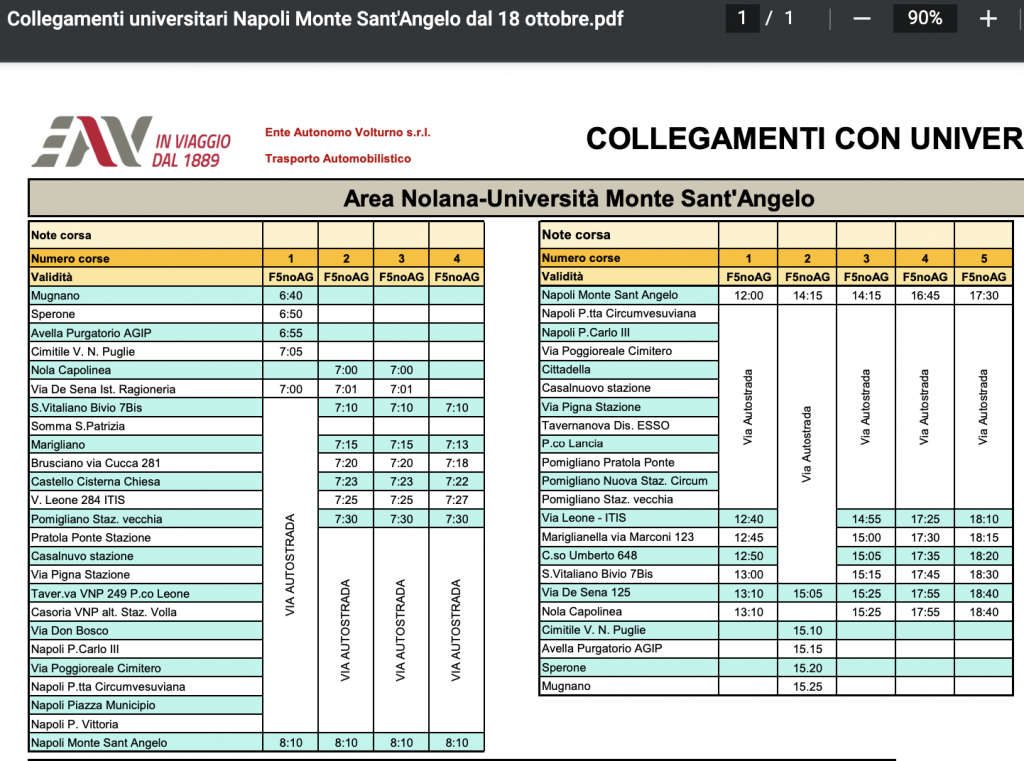Select the 'Castello Cisterna Chiesa' stop
Viewport: 1024px width, 761px height.
coord(95,481)
